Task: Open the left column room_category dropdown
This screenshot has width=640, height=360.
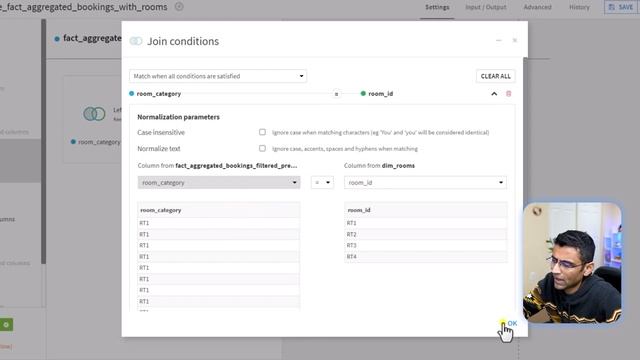Action: click(x=219, y=182)
